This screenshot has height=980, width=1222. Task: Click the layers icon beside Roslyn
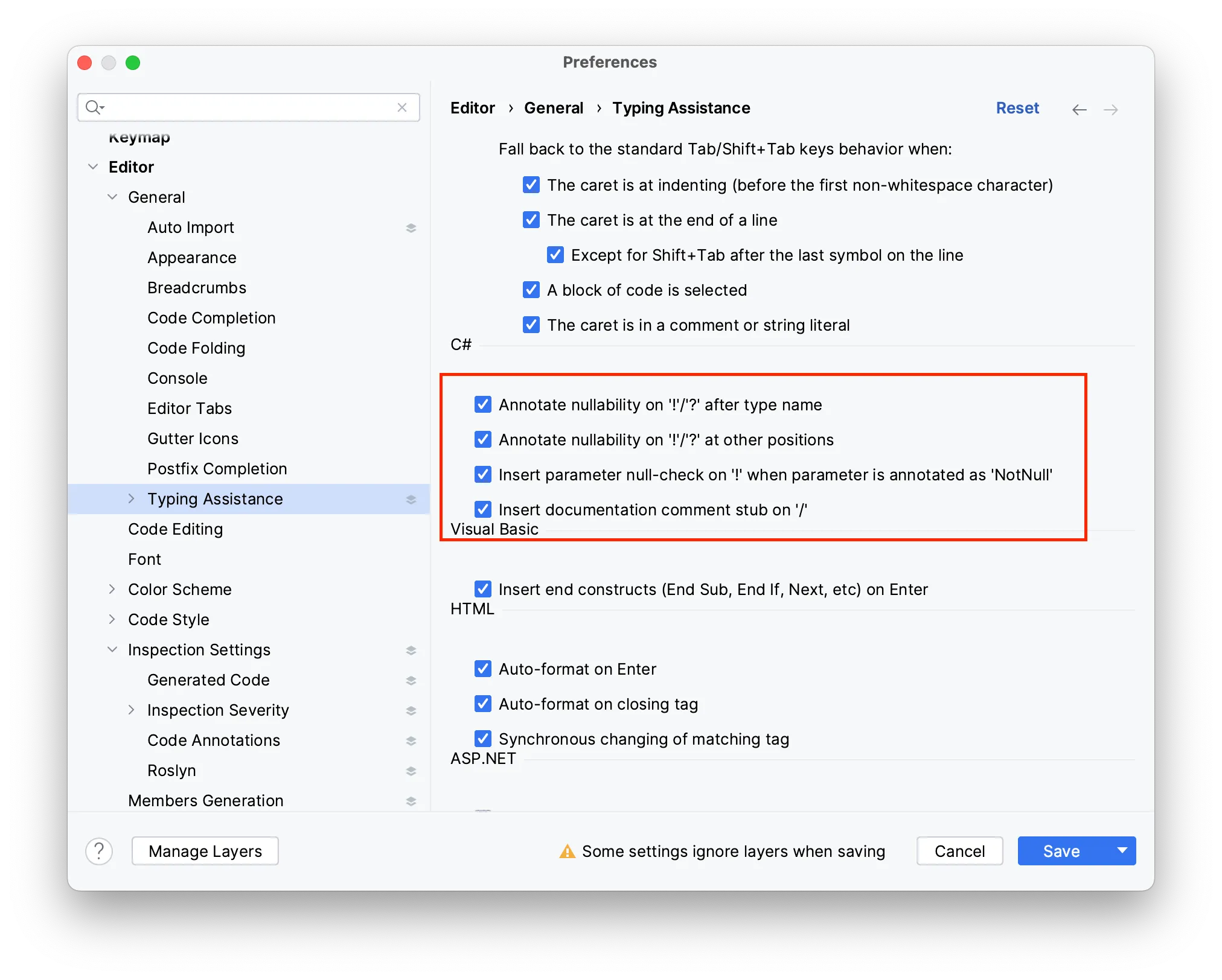click(x=411, y=771)
